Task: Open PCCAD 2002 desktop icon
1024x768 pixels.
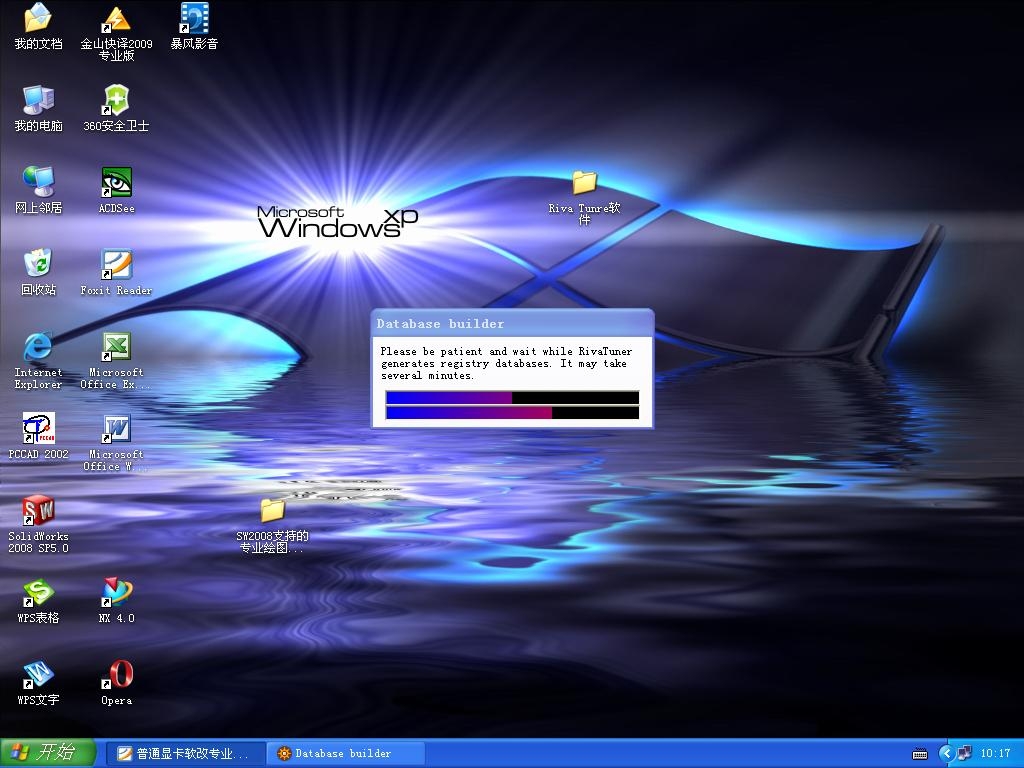Action: (x=38, y=436)
